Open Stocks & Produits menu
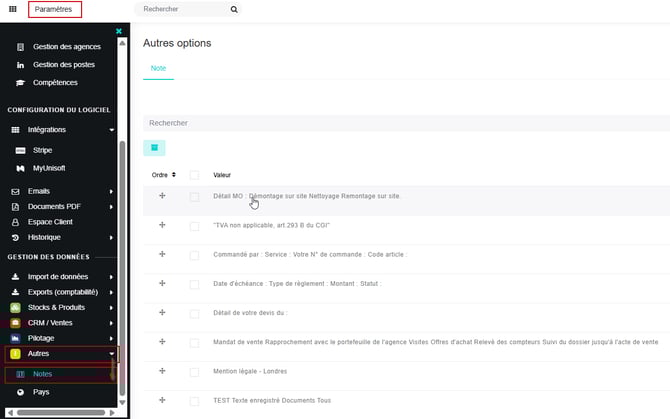This screenshot has width=670, height=419. pos(58,308)
